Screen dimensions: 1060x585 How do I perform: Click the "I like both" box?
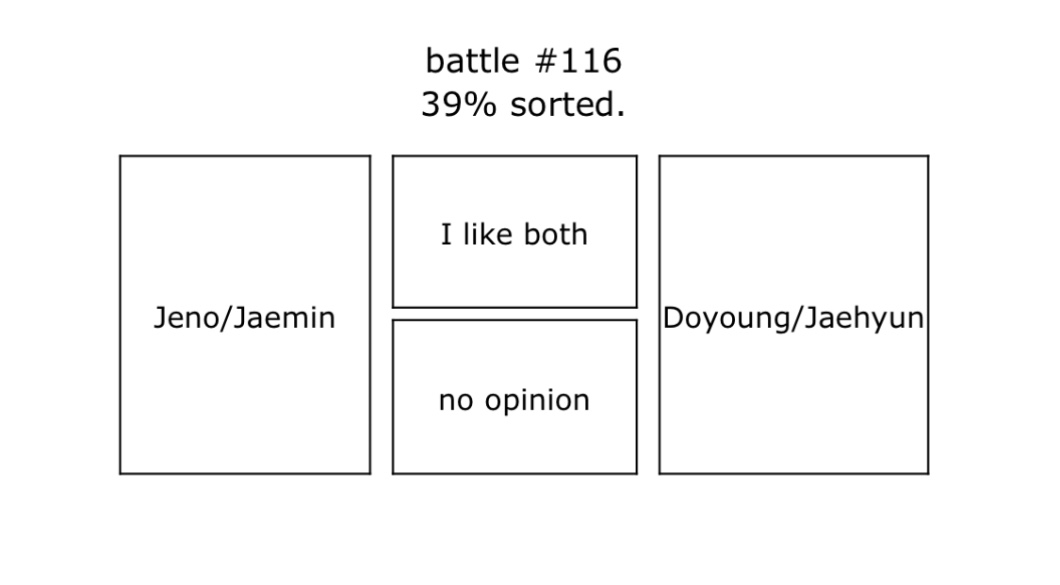[x=514, y=232]
